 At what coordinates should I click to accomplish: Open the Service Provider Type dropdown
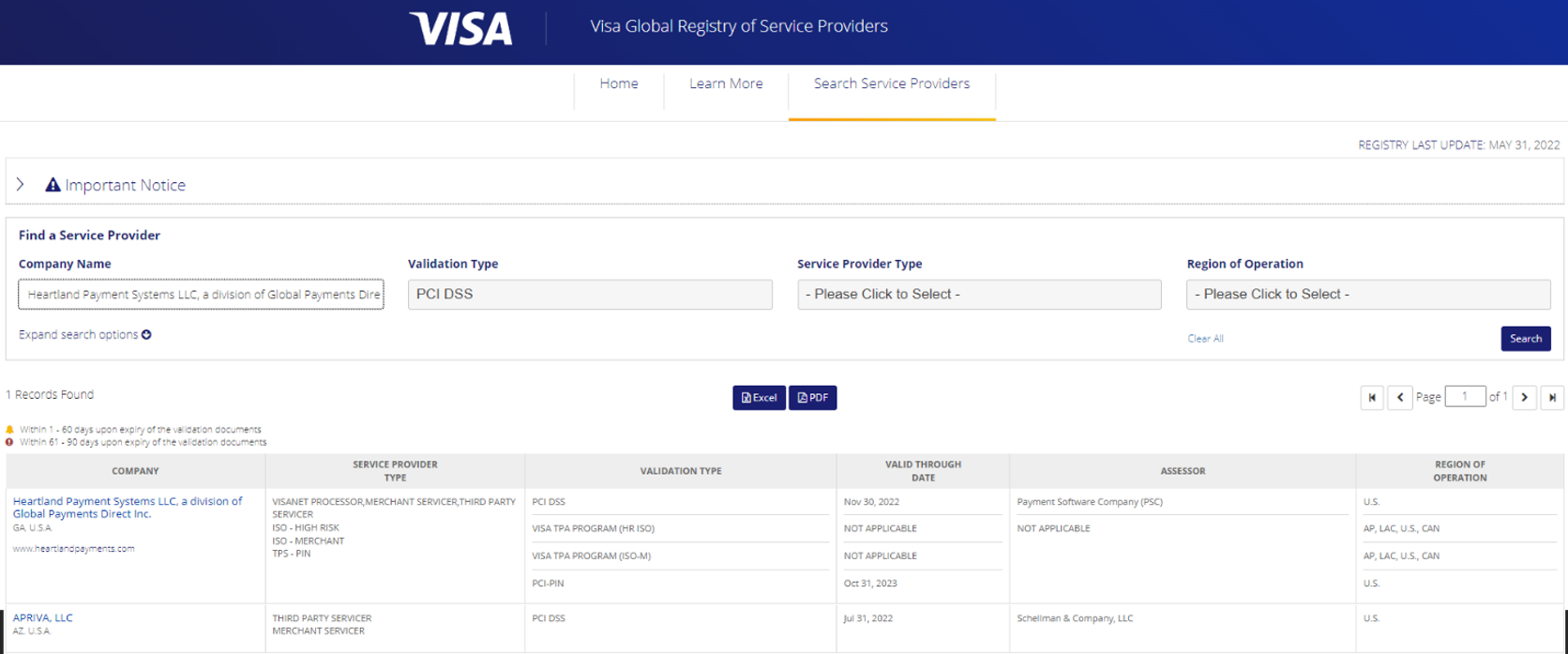click(x=979, y=295)
